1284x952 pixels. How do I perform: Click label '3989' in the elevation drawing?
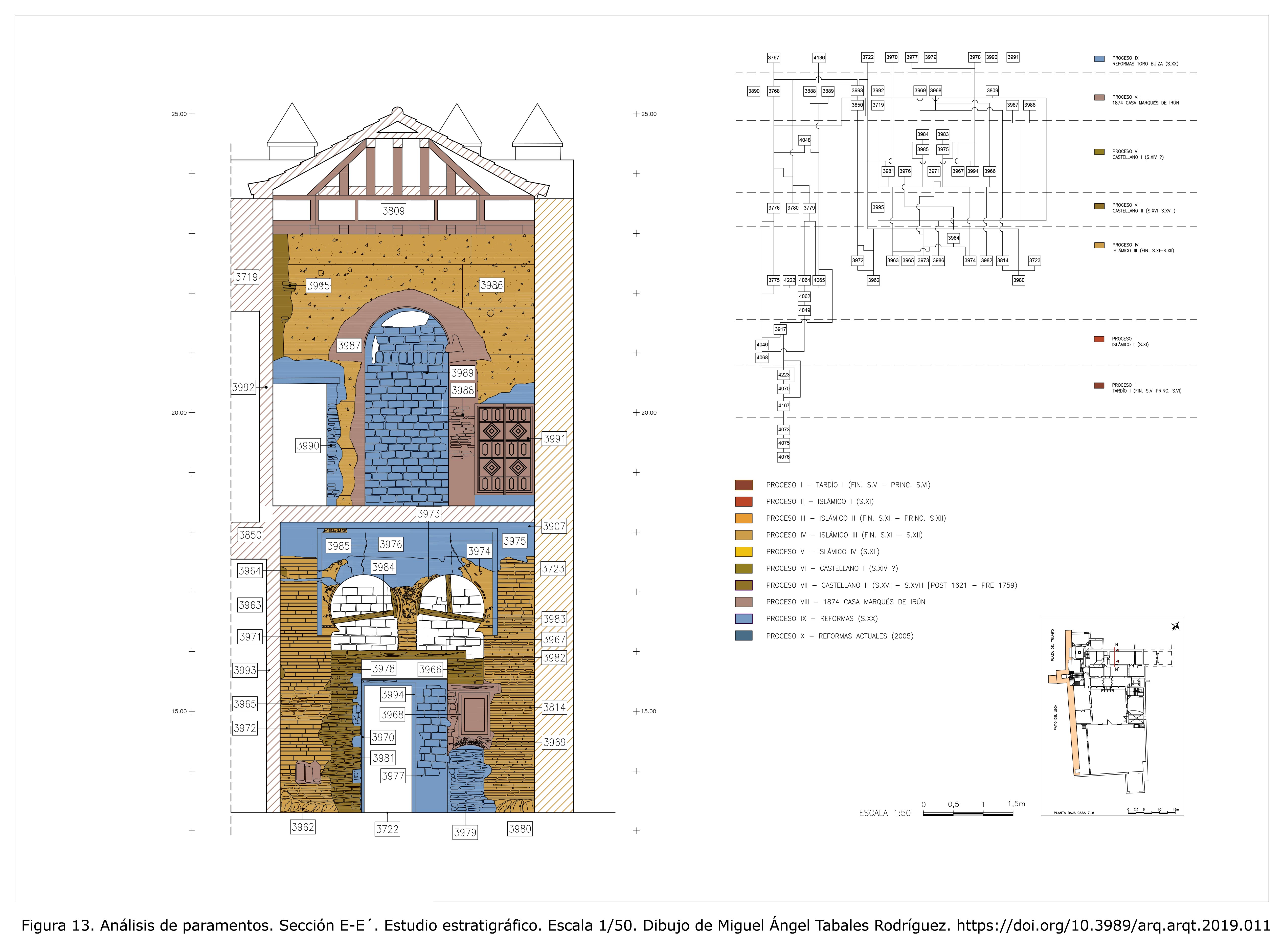tap(463, 373)
